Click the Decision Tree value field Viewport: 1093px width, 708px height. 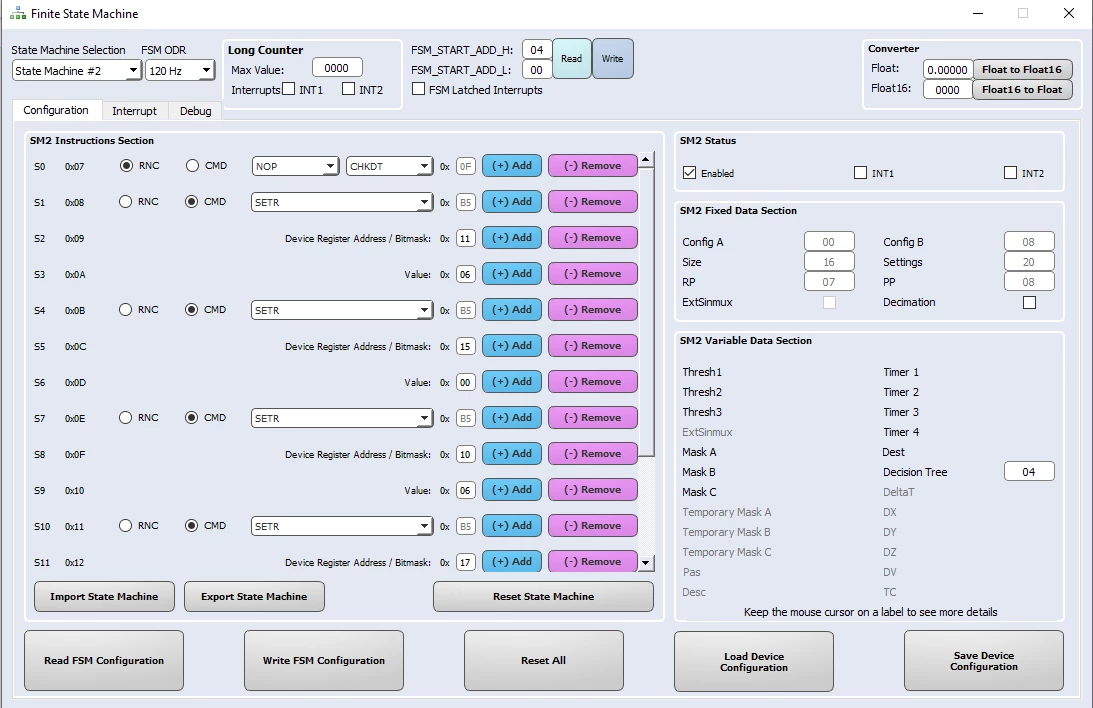1029,472
